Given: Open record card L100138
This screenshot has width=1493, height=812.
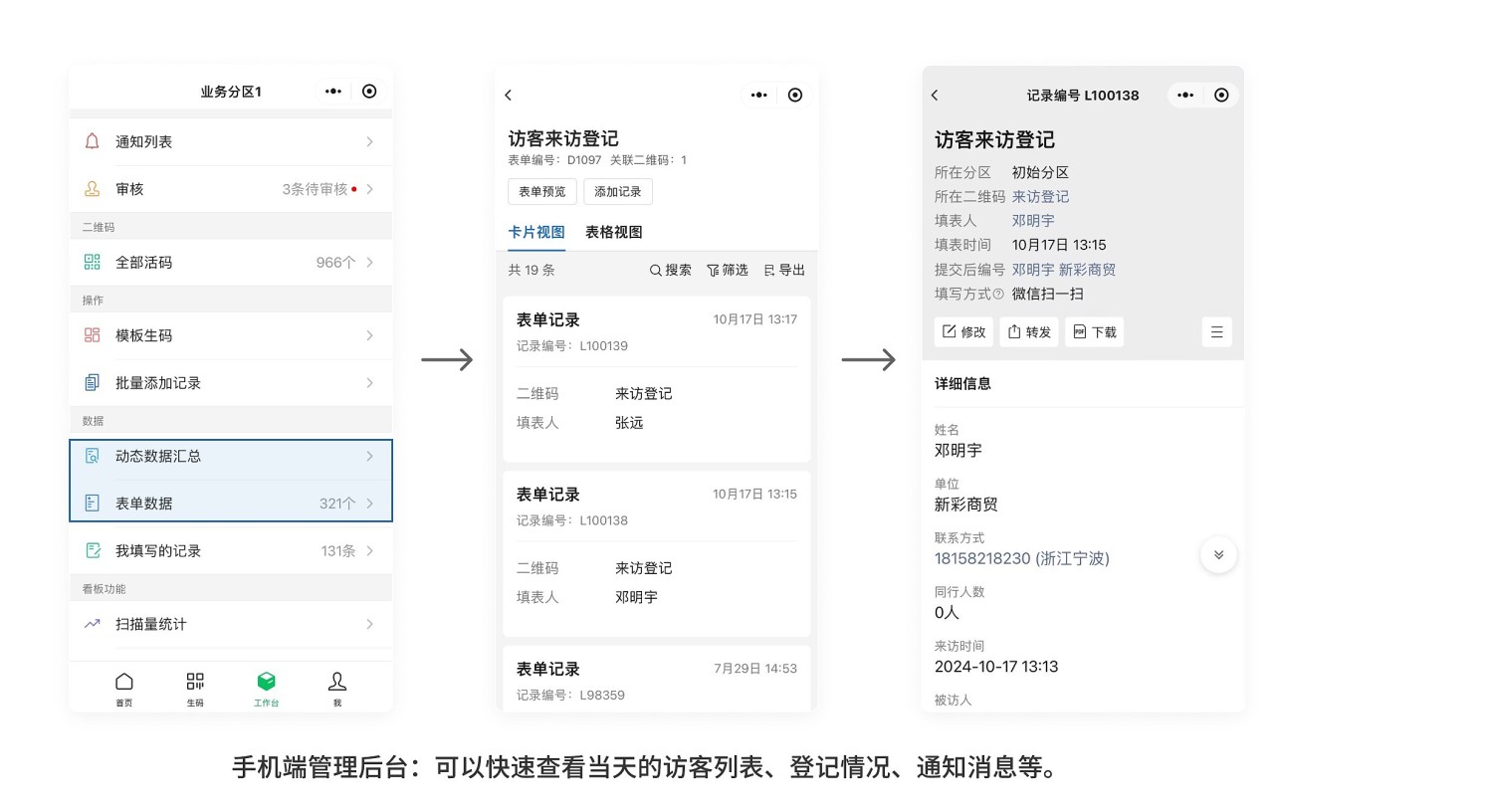Looking at the screenshot, I should (657, 553).
